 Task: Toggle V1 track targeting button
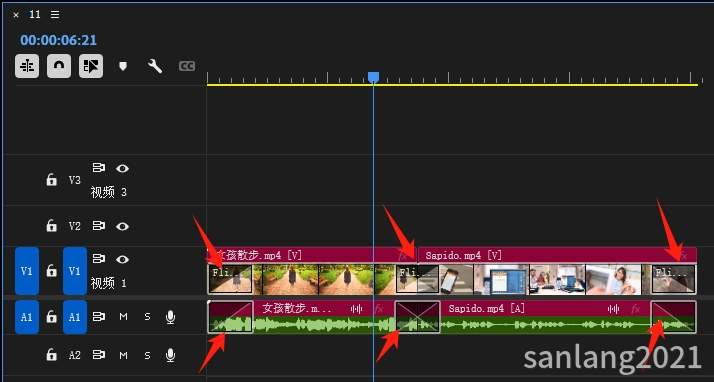[75, 271]
